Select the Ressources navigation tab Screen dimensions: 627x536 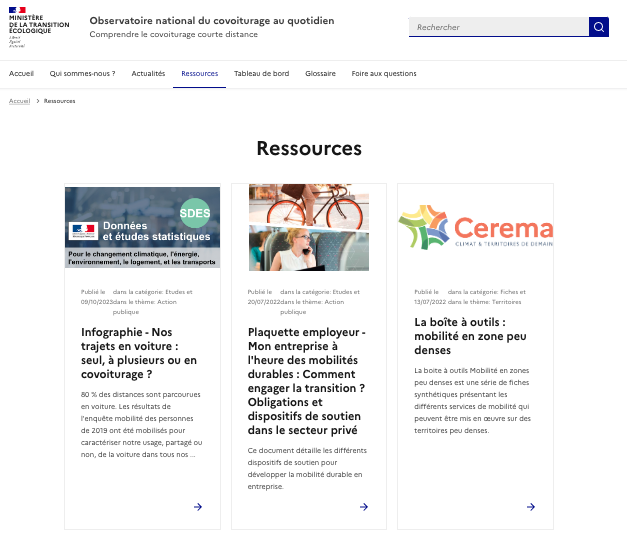pyautogui.click(x=199, y=73)
